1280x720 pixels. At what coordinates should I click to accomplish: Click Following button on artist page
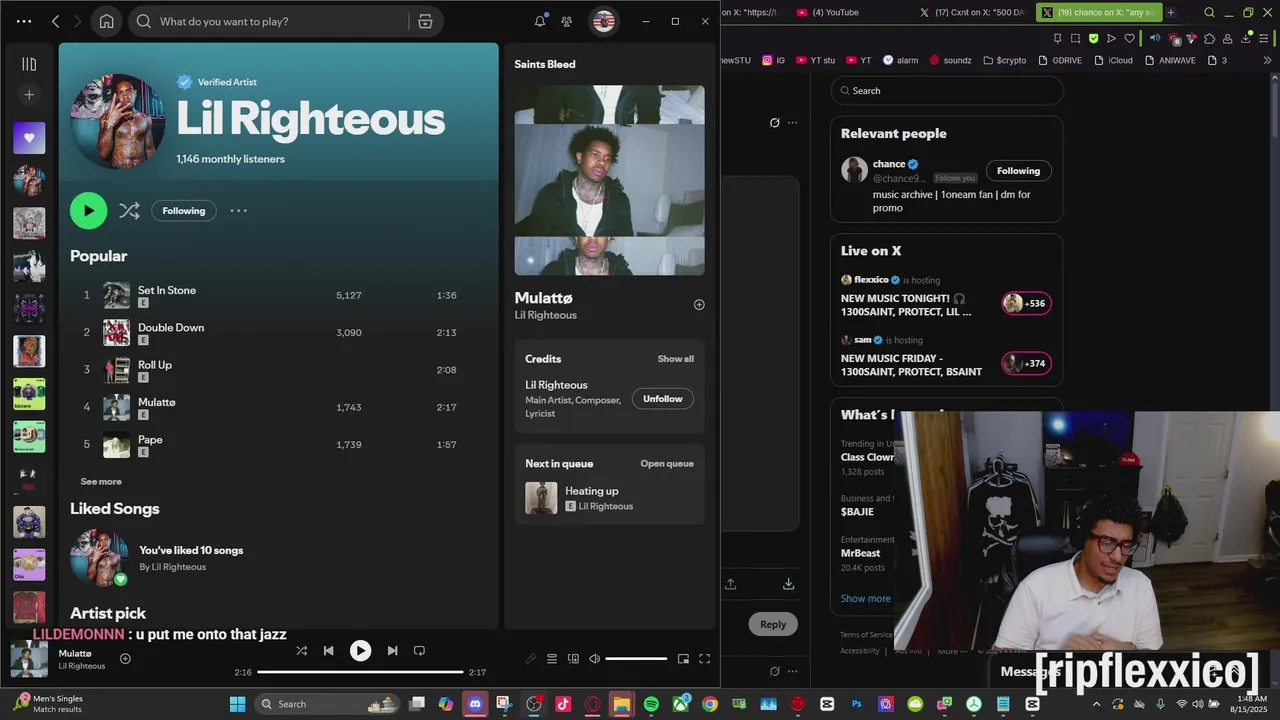[184, 211]
